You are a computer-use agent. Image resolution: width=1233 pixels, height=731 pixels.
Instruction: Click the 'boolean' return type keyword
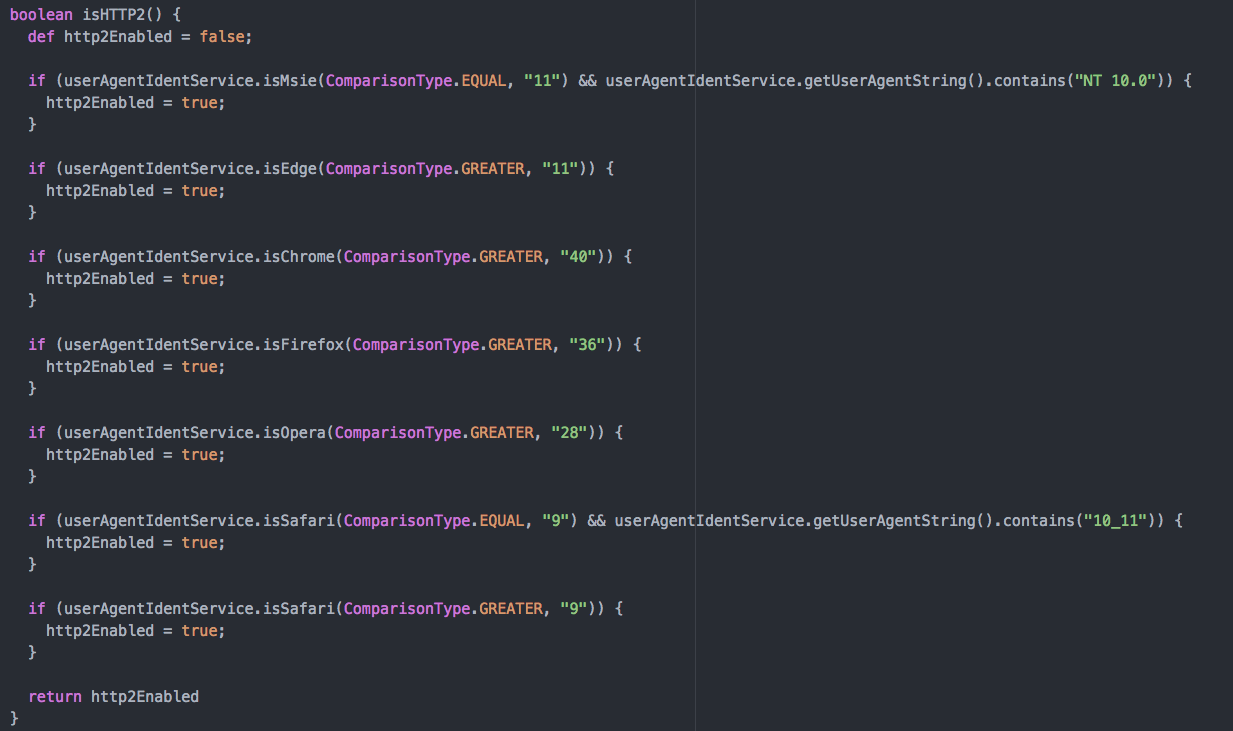(x=41, y=15)
